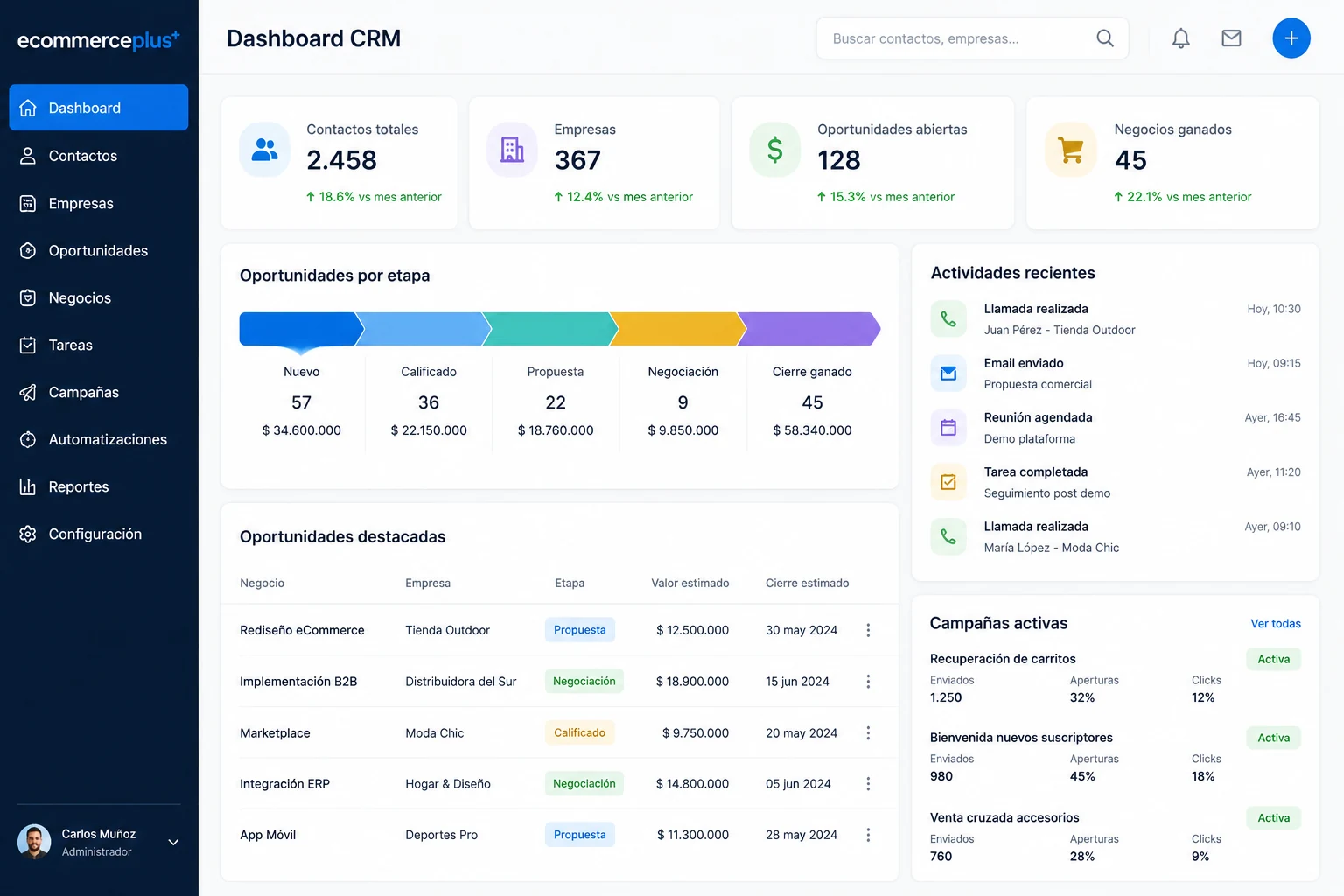Click Recuperación de carritos campaign title
Viewport: 1344px width, 896px height.
click(1003, 659)
